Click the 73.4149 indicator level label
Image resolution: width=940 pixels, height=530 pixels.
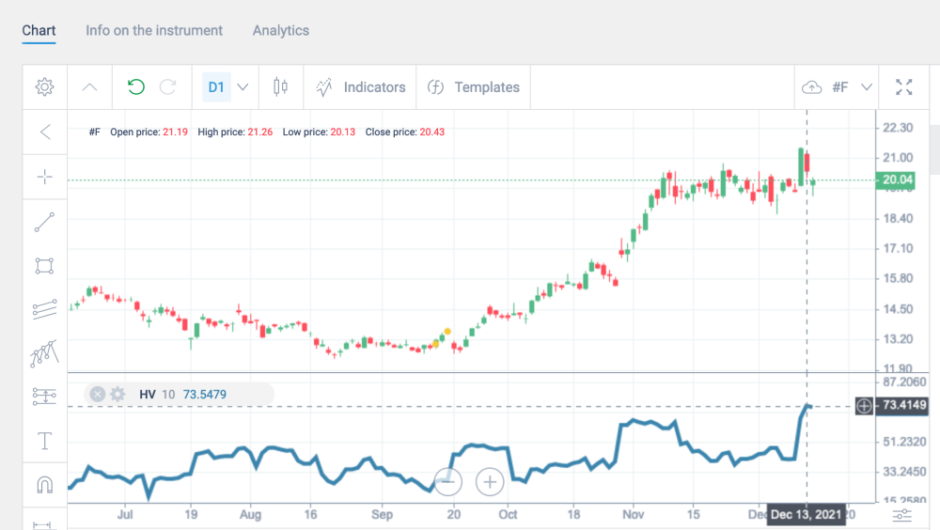[904, 405]
